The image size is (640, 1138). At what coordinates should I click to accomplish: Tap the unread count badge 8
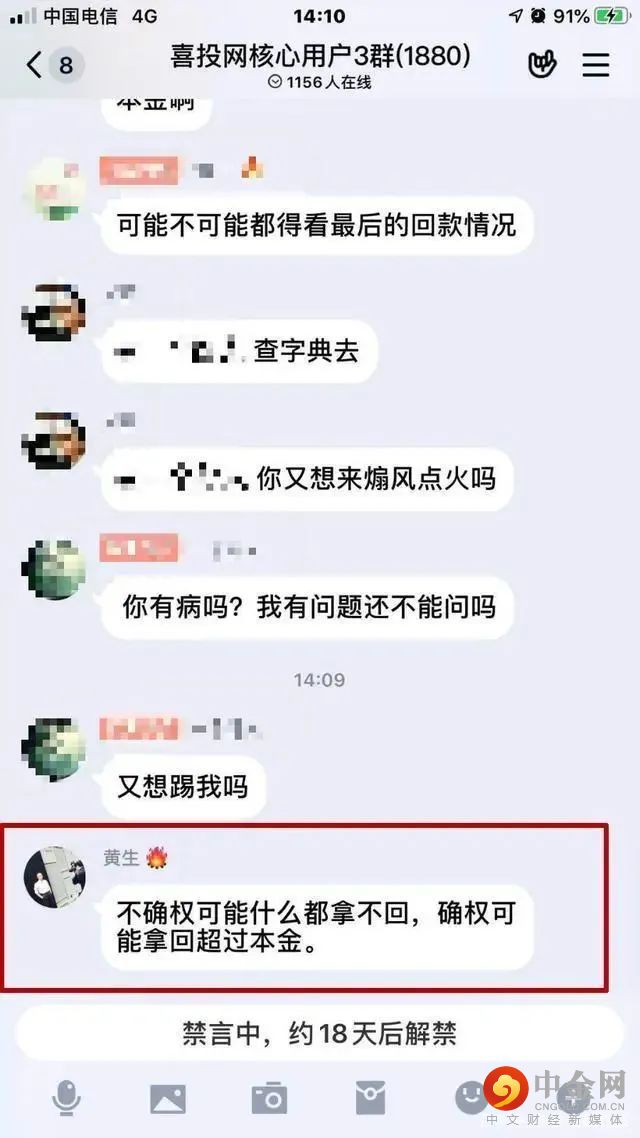click(66, 66)
